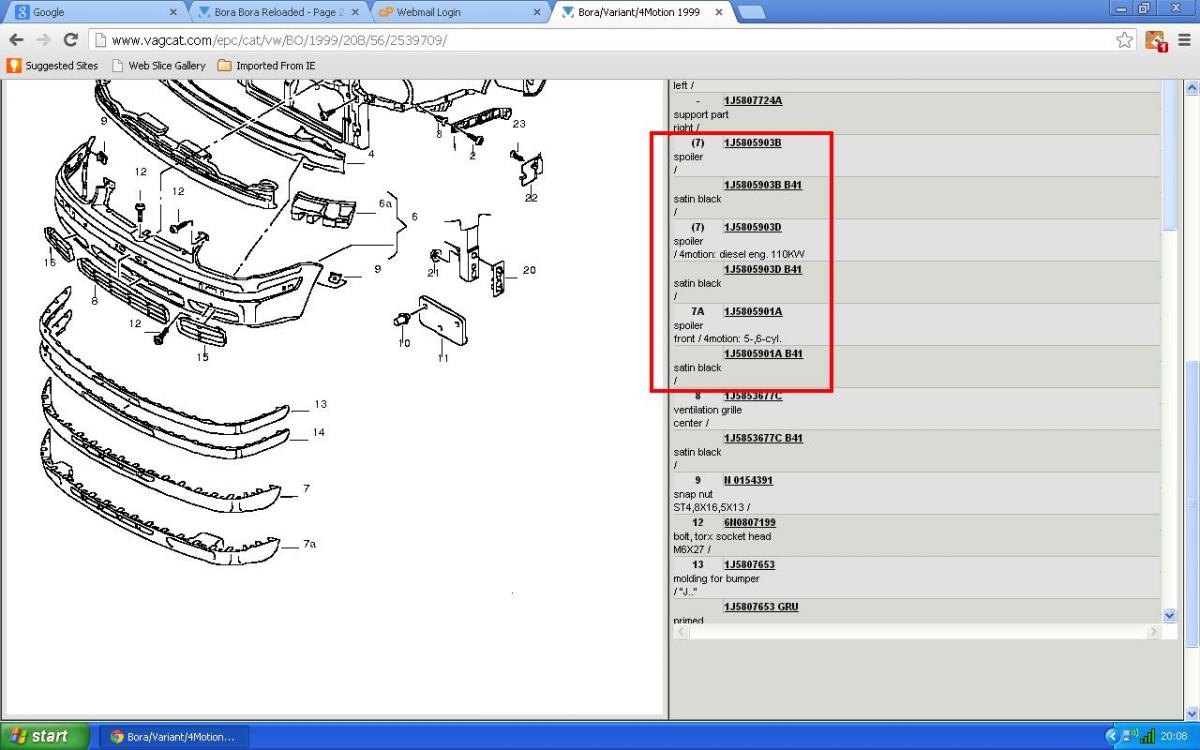Switch to the Bora Bora Reloaded tab
This screenshot has height=750, width=1200.
click(277, 12)
